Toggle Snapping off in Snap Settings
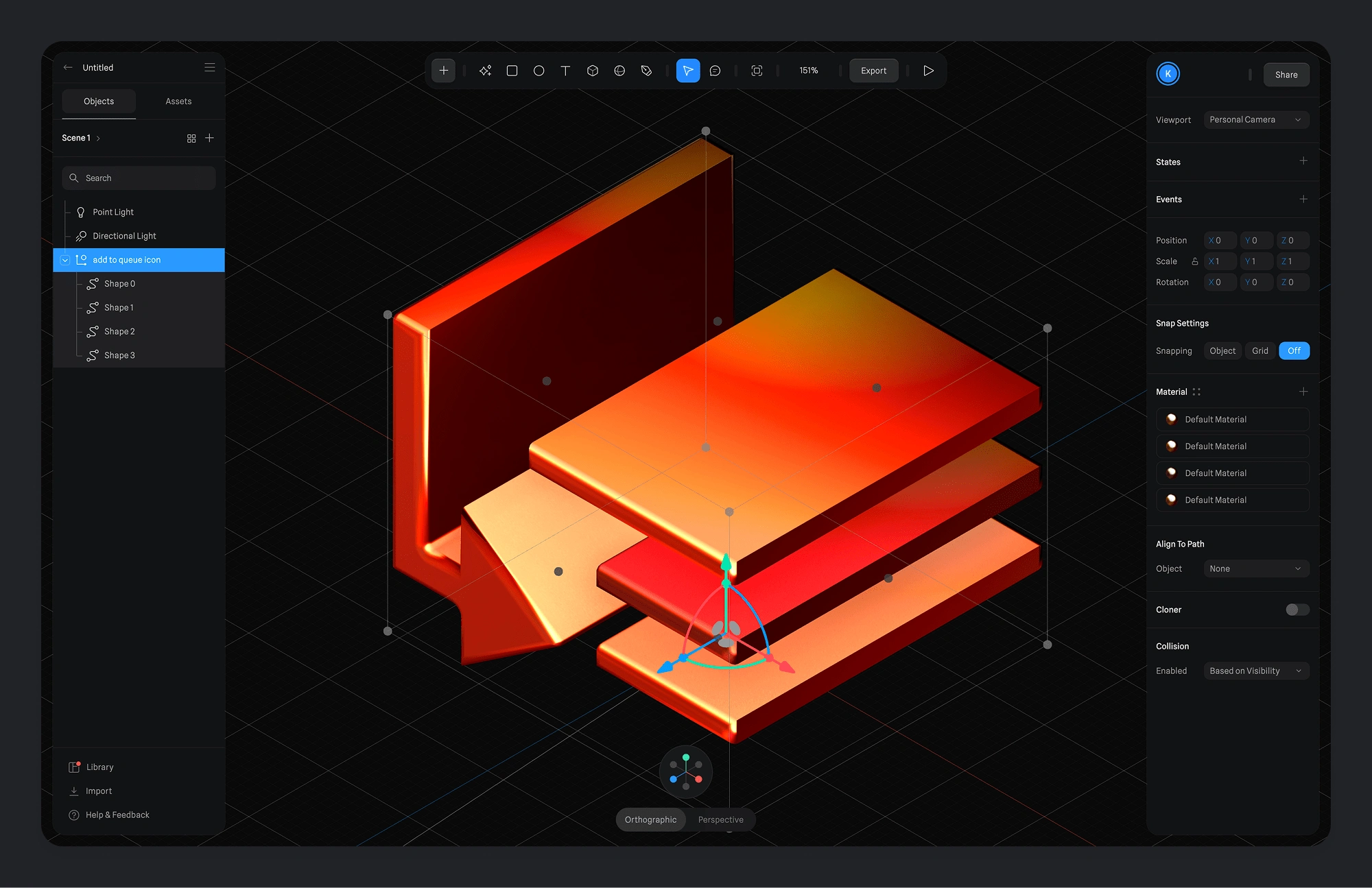1372x888 pixels. click(1293, 350)
